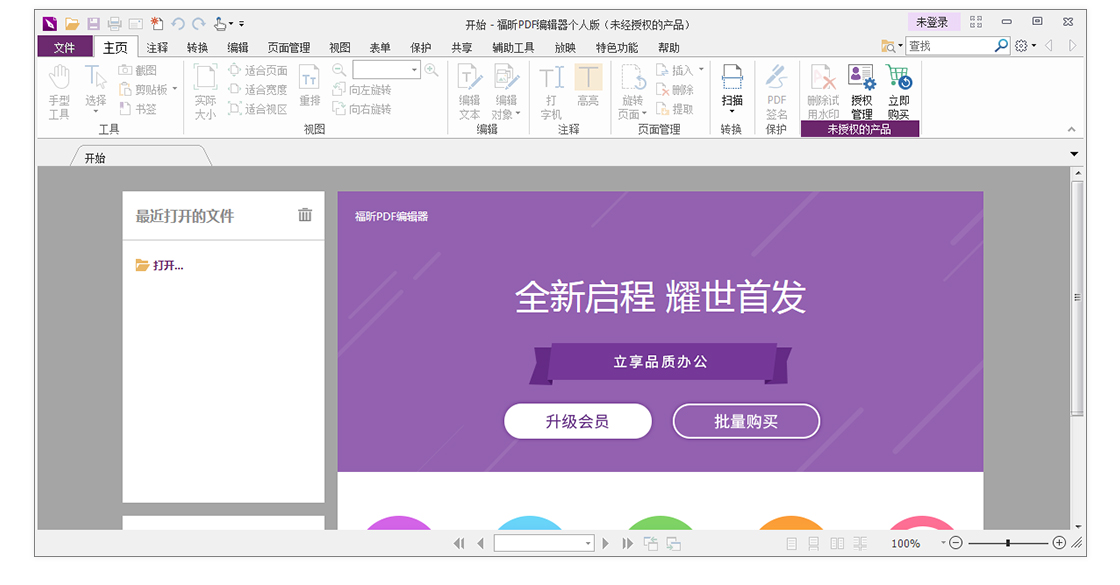Open the 扫描 dropdown

(731, 111)
